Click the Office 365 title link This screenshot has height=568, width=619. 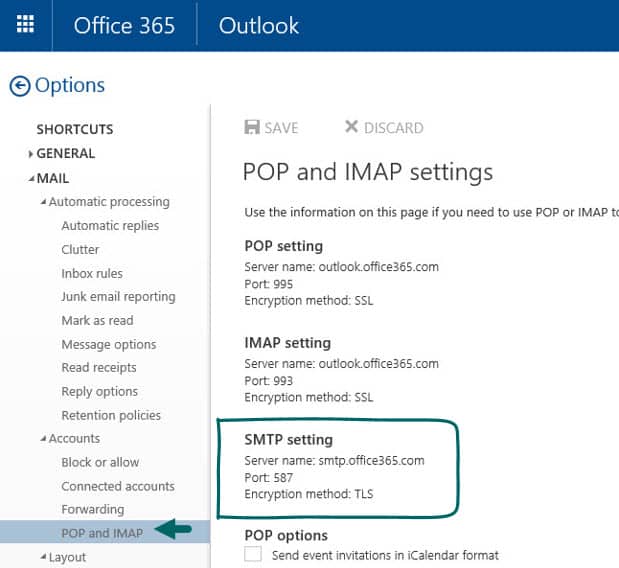click(x=124, y=26)
